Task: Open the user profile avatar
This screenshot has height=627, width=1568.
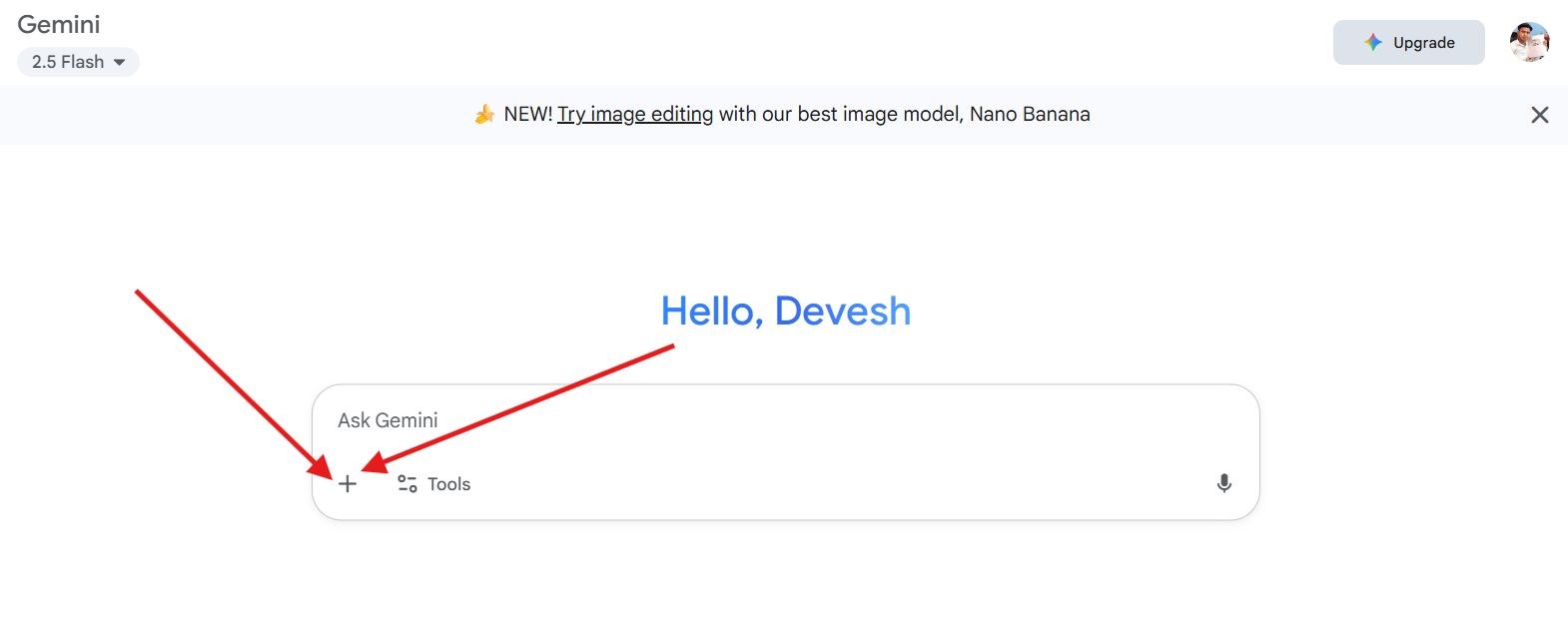Action: 1529,42
